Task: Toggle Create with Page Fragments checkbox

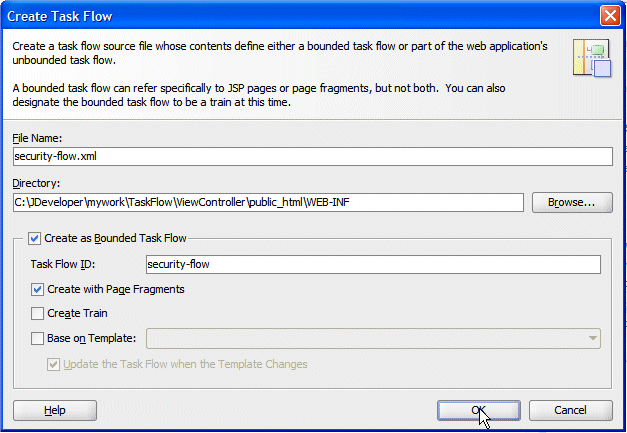Action: click(x=37, y=289)
